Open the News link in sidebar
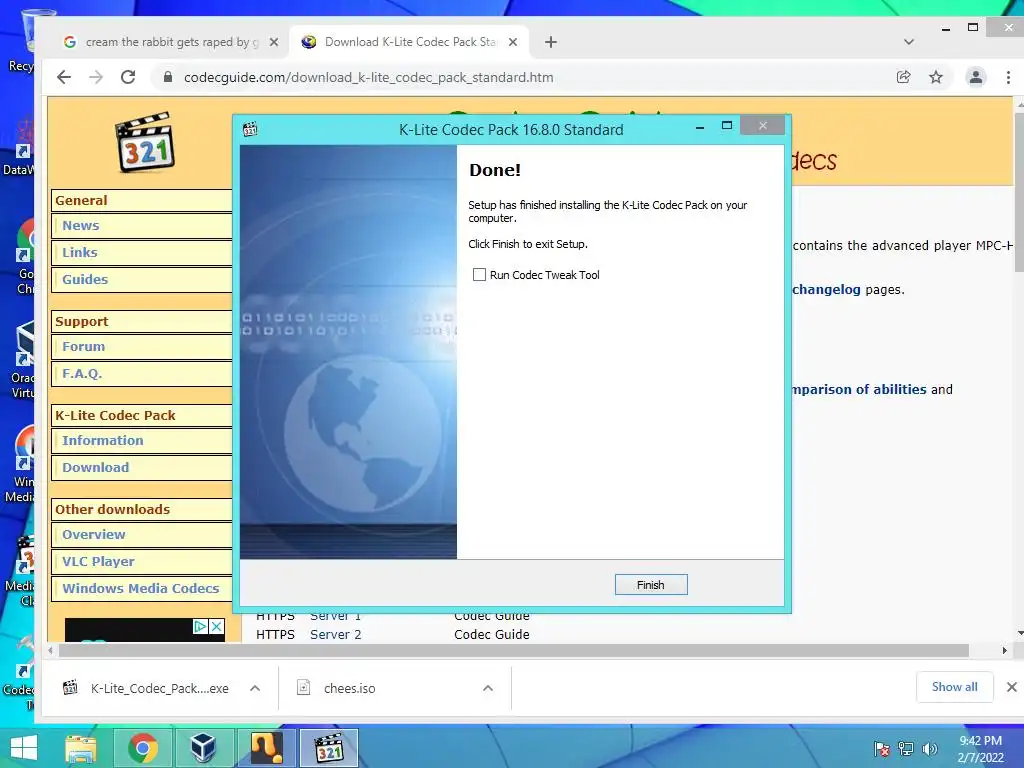This screenshot has height=768, width=1024. pyautogui.click(x=80, y=225)
